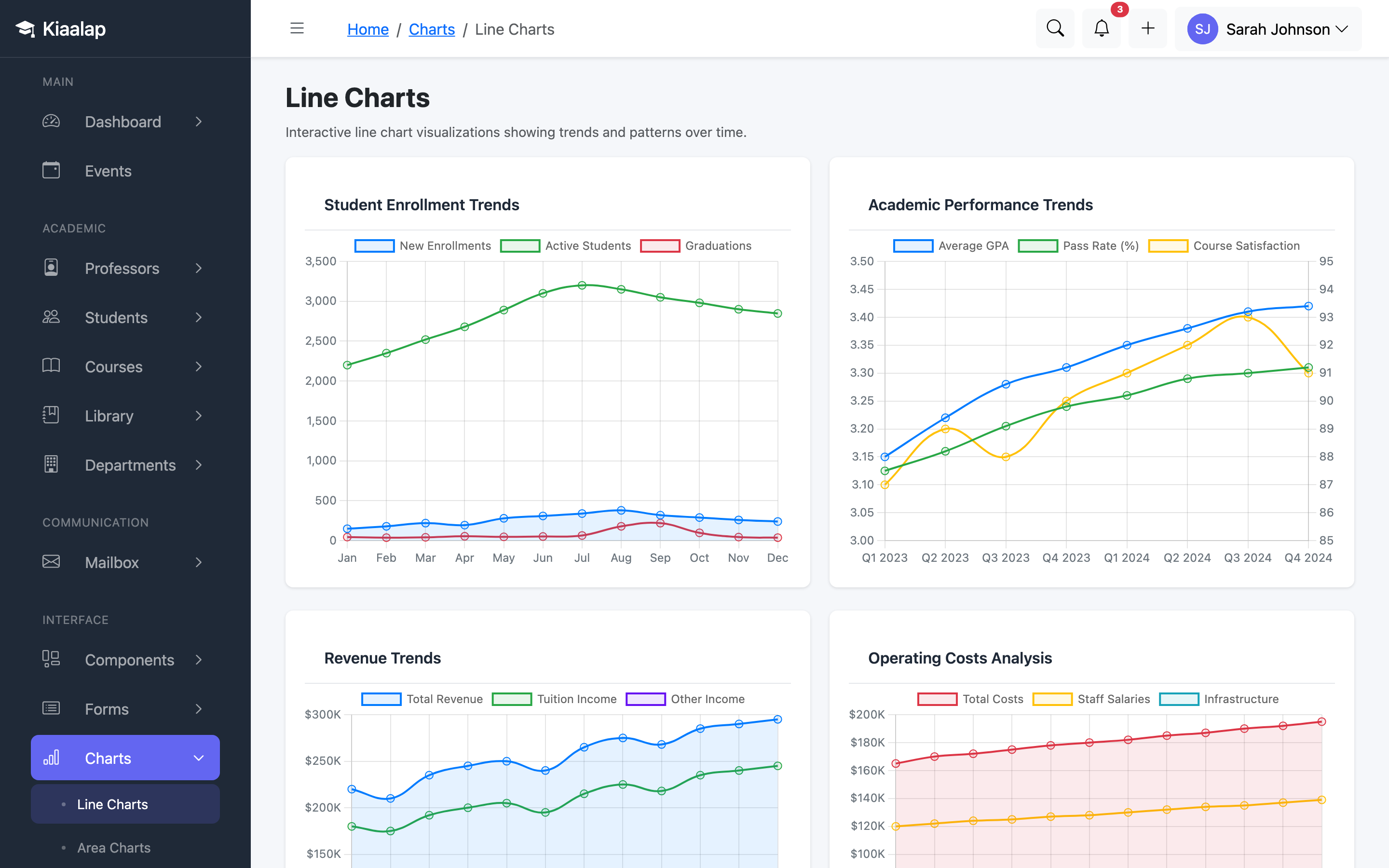This screenshot has height=868, width=1389.
Task: Open the Mailbox menu item
Action: [x=125, y=562]
